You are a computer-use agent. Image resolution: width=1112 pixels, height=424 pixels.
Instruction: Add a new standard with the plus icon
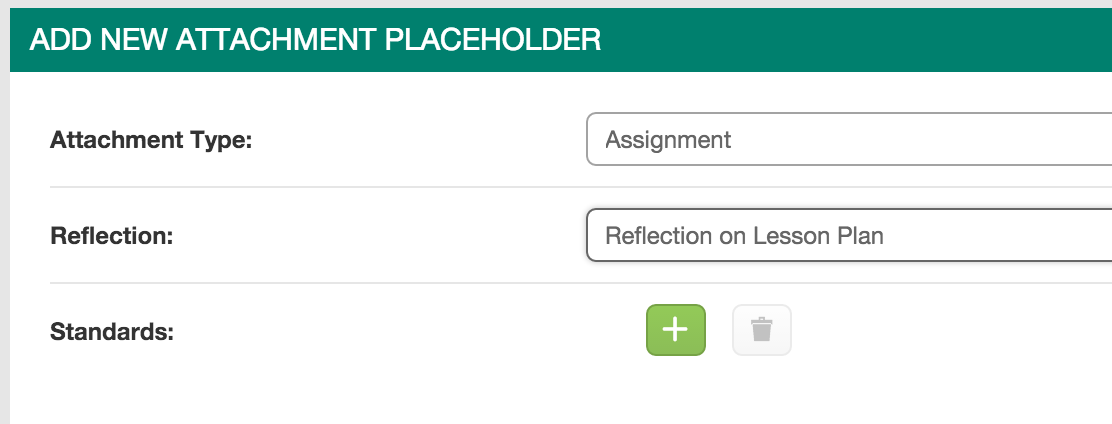pyautogui.click(x=675, y=330)
